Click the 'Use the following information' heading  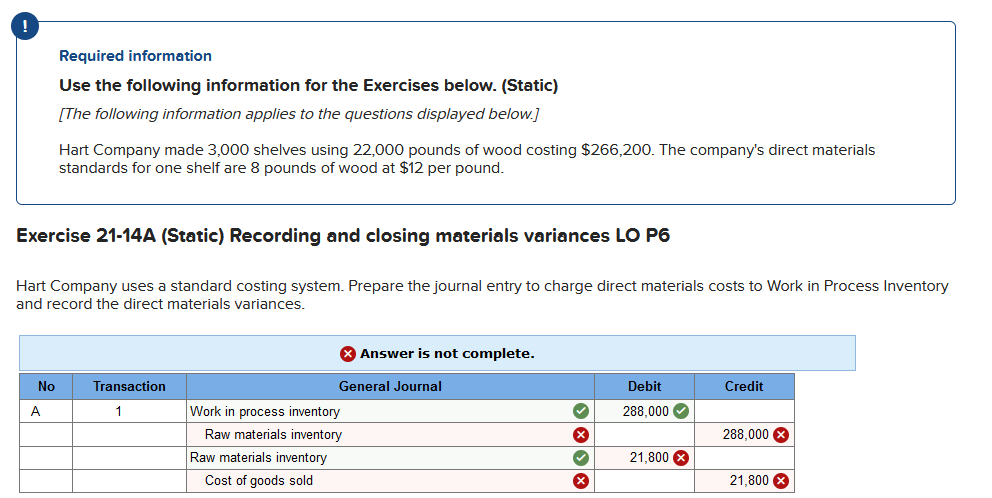point(309,85)
